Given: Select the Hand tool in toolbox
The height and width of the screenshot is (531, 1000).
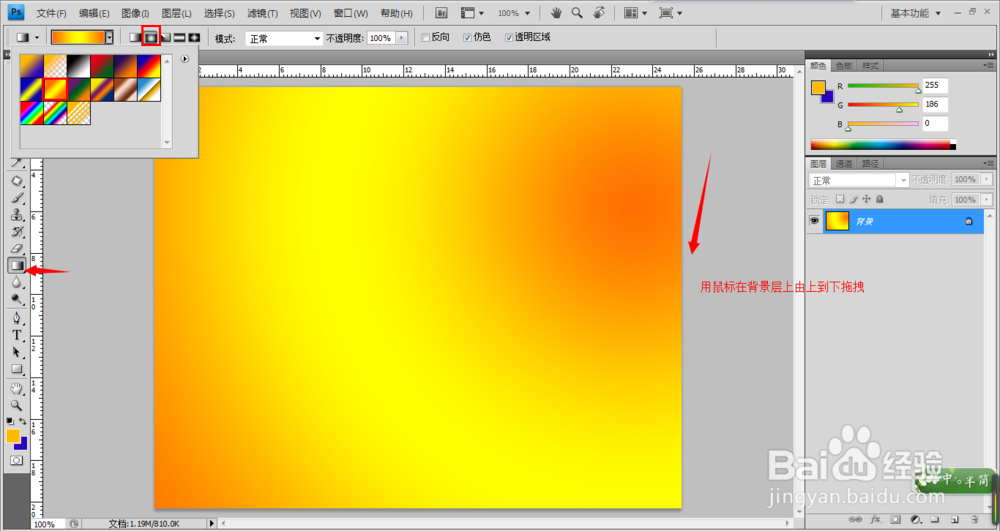Looking at the screenshot, I should pyautogui.click(x=17, y=388).
